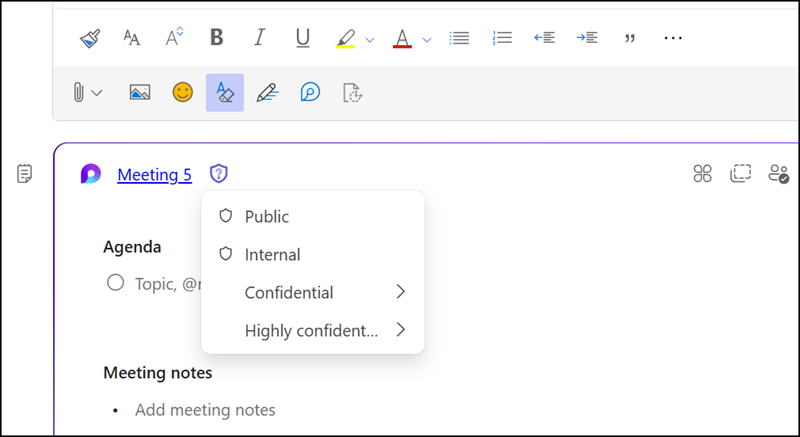The image size is (800, 437).
Task: Insert a bulleted list
Action: pos(459,38)
